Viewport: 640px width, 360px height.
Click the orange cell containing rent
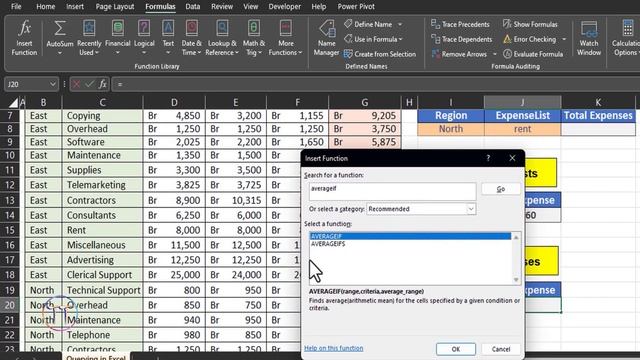pos(522,129)
